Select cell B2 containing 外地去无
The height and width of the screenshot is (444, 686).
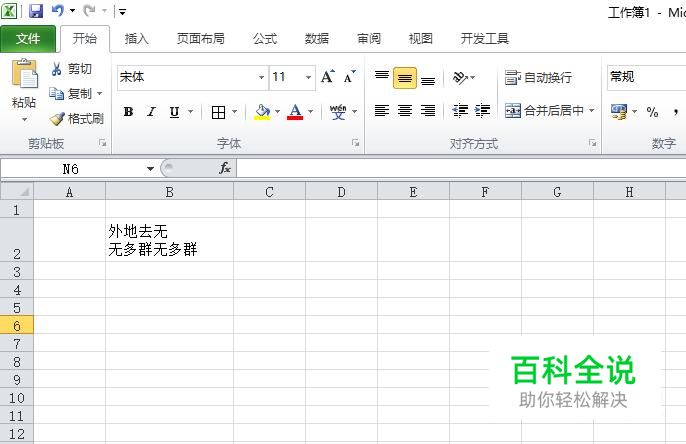point(169,239)
